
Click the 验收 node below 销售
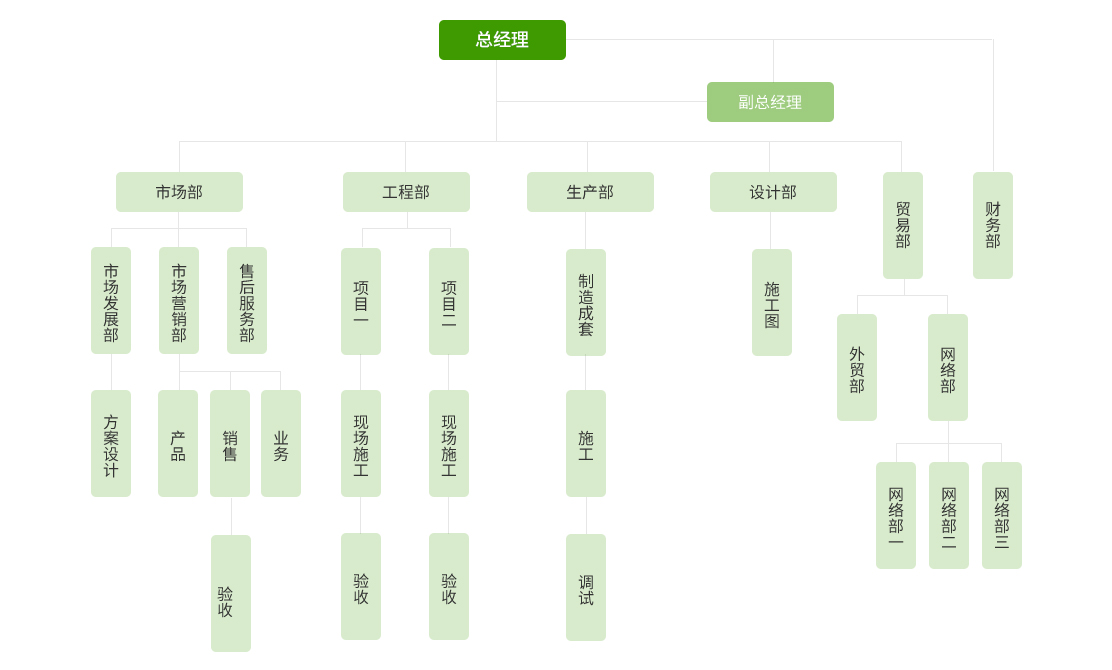click(231, 594)
